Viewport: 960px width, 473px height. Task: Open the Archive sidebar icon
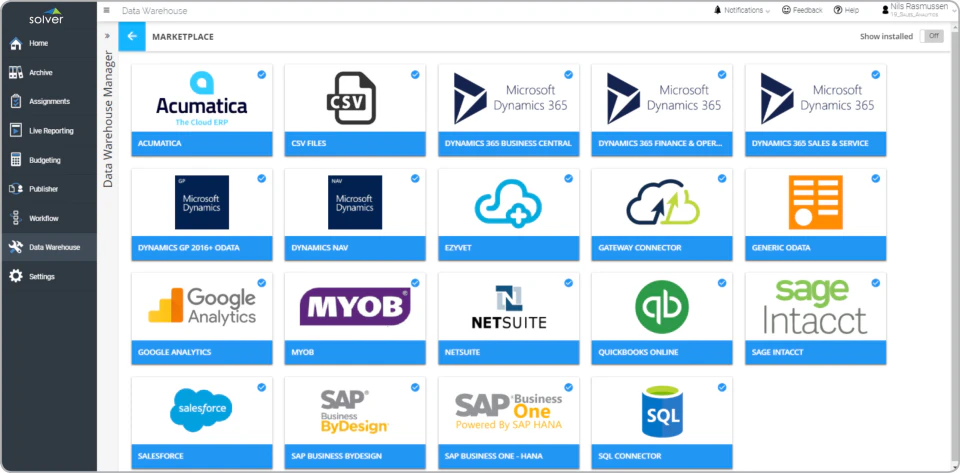pos(16,73)
